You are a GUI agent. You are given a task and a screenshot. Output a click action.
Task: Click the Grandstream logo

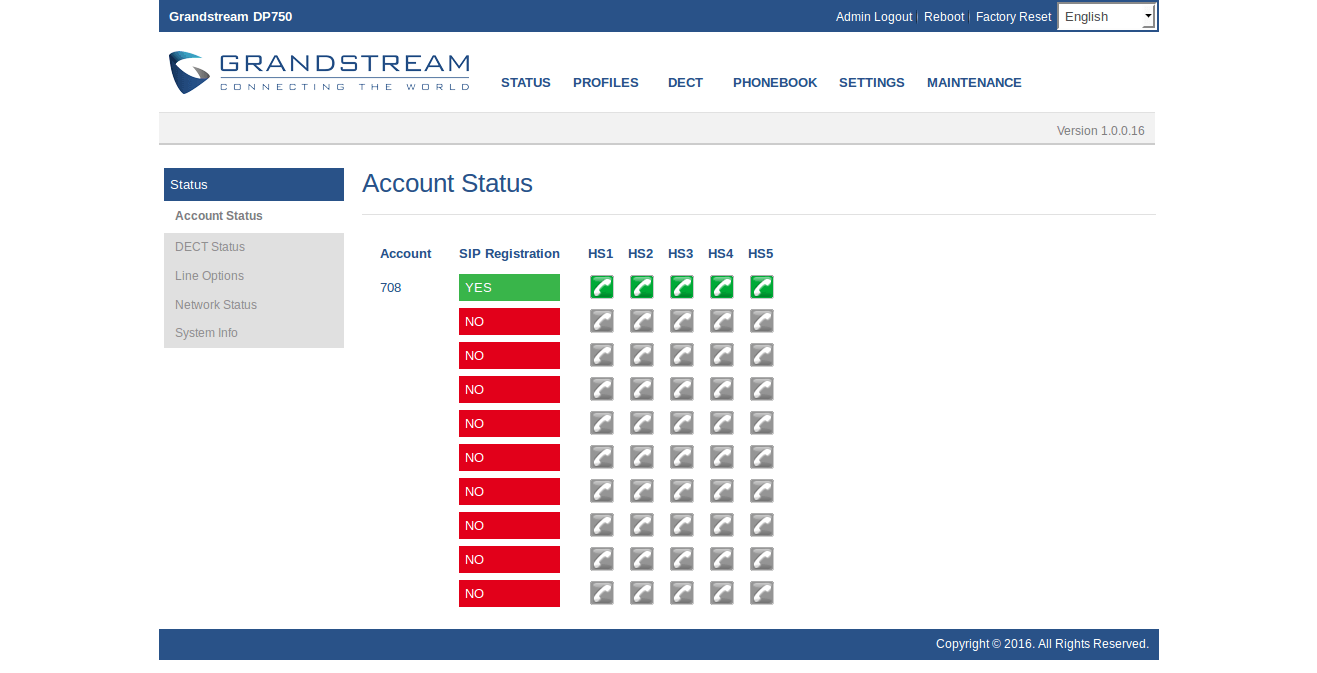[x=319, y=73]
